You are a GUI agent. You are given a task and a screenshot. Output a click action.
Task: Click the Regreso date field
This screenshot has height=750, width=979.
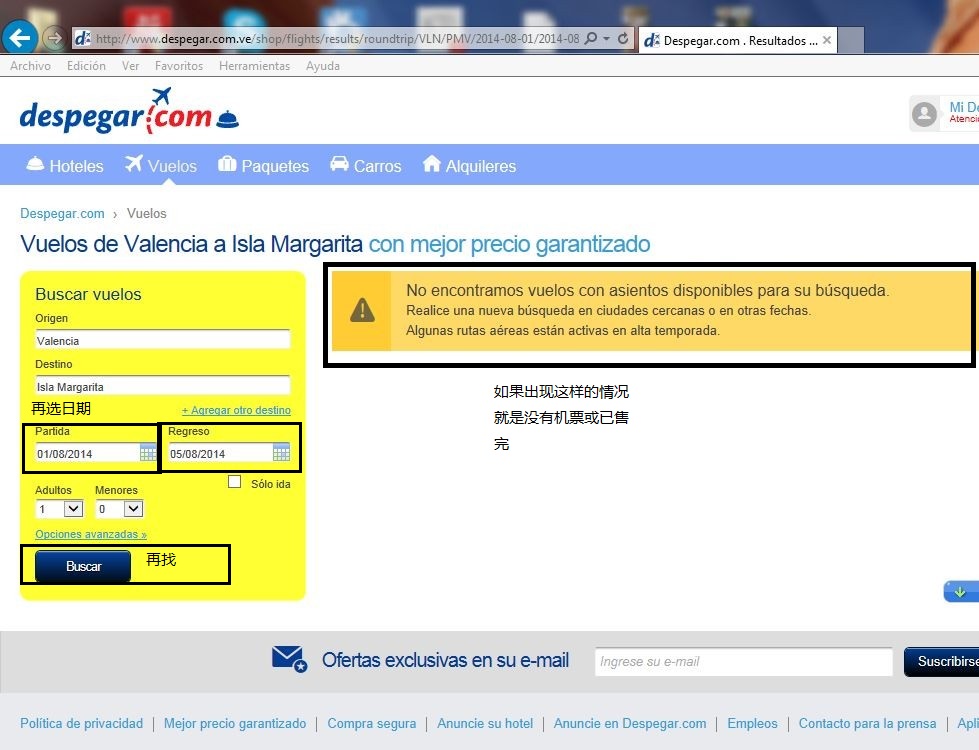click(220, 453)
